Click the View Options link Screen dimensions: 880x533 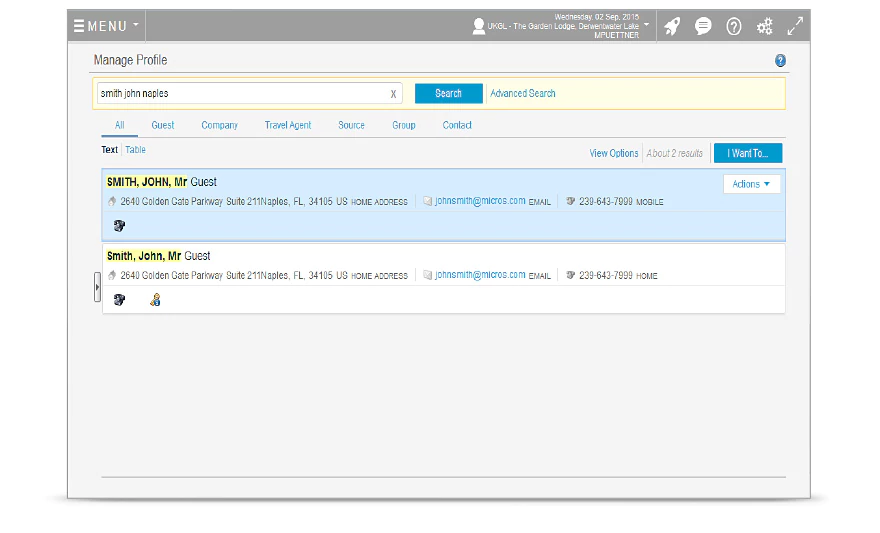pyautogui.click(x=613, y=154)
